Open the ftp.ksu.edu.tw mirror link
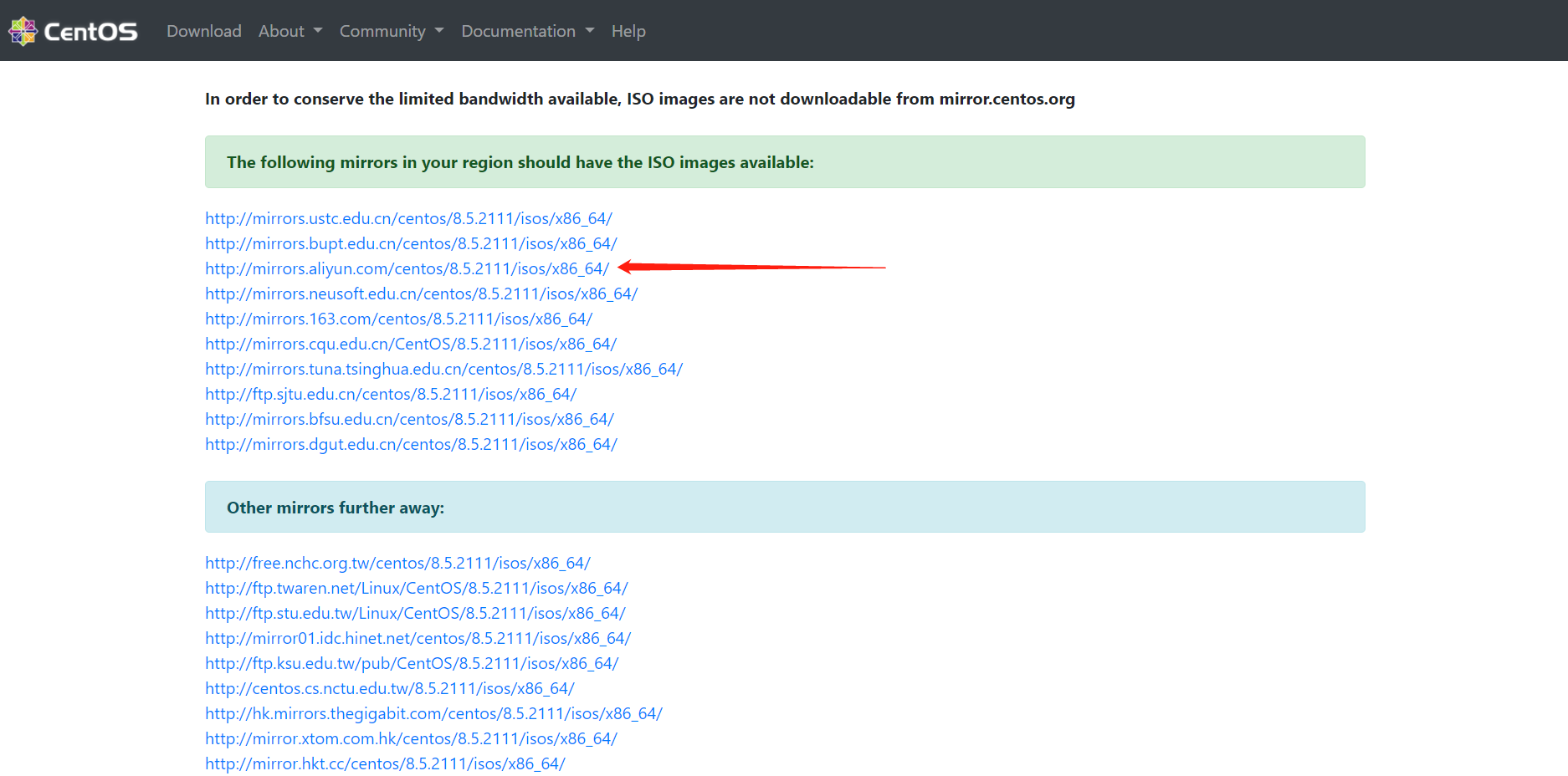This screenshot has width=1568, height=776. coord(412,663)
